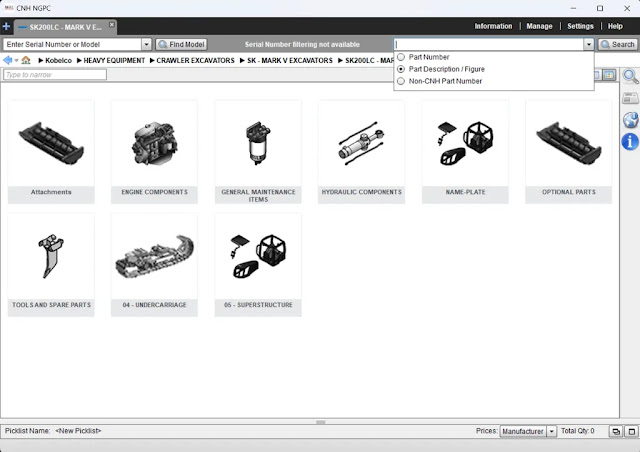Switch to SK200LC - MARK V tab
640x452 pixels.
[65, 27]
